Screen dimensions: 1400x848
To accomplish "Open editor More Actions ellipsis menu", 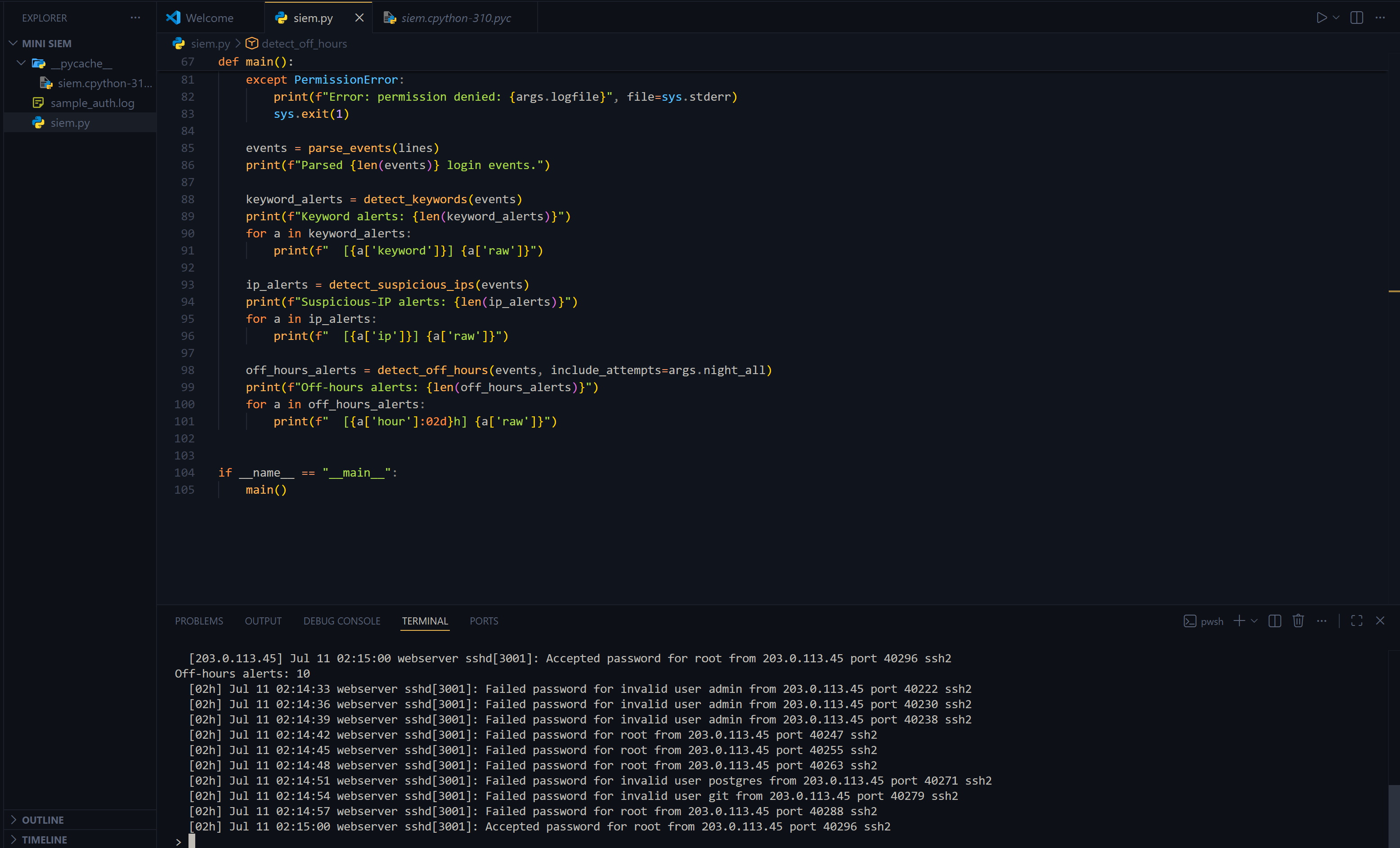I will [1380, 18].
